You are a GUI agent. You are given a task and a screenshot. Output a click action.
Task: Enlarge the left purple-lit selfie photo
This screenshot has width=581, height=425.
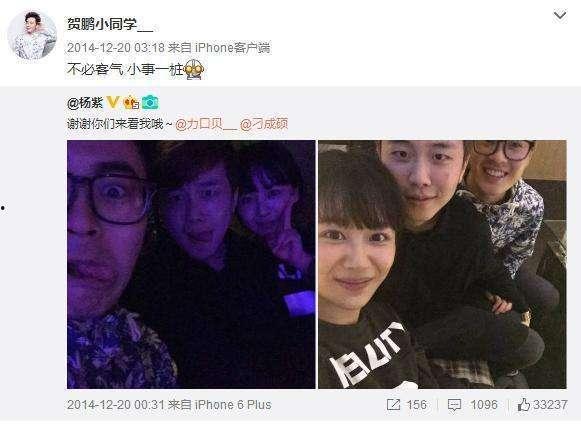191,264
